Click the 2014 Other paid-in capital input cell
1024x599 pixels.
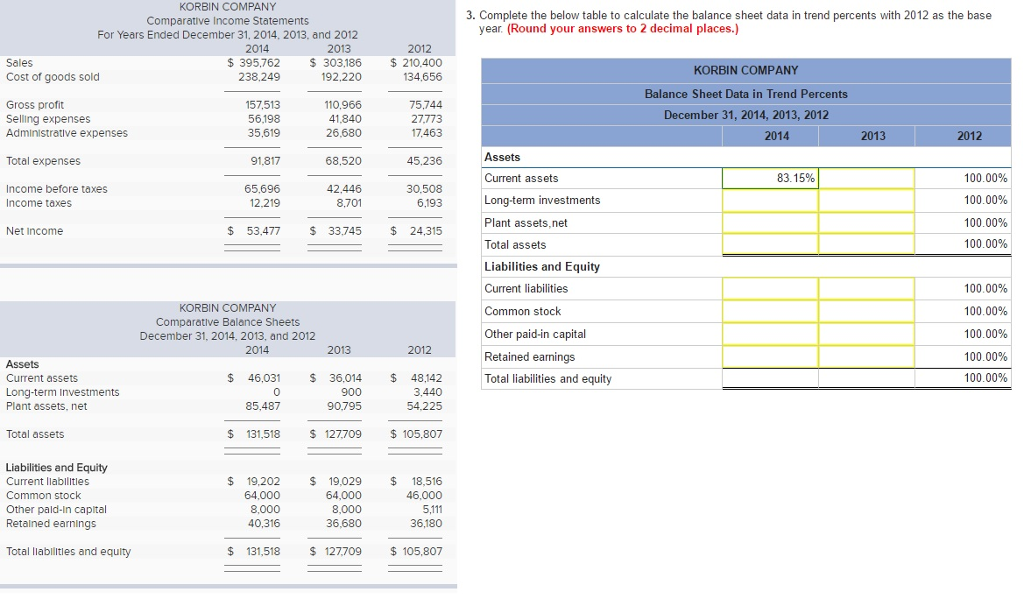pyautogui.click(x=770, y=334)
